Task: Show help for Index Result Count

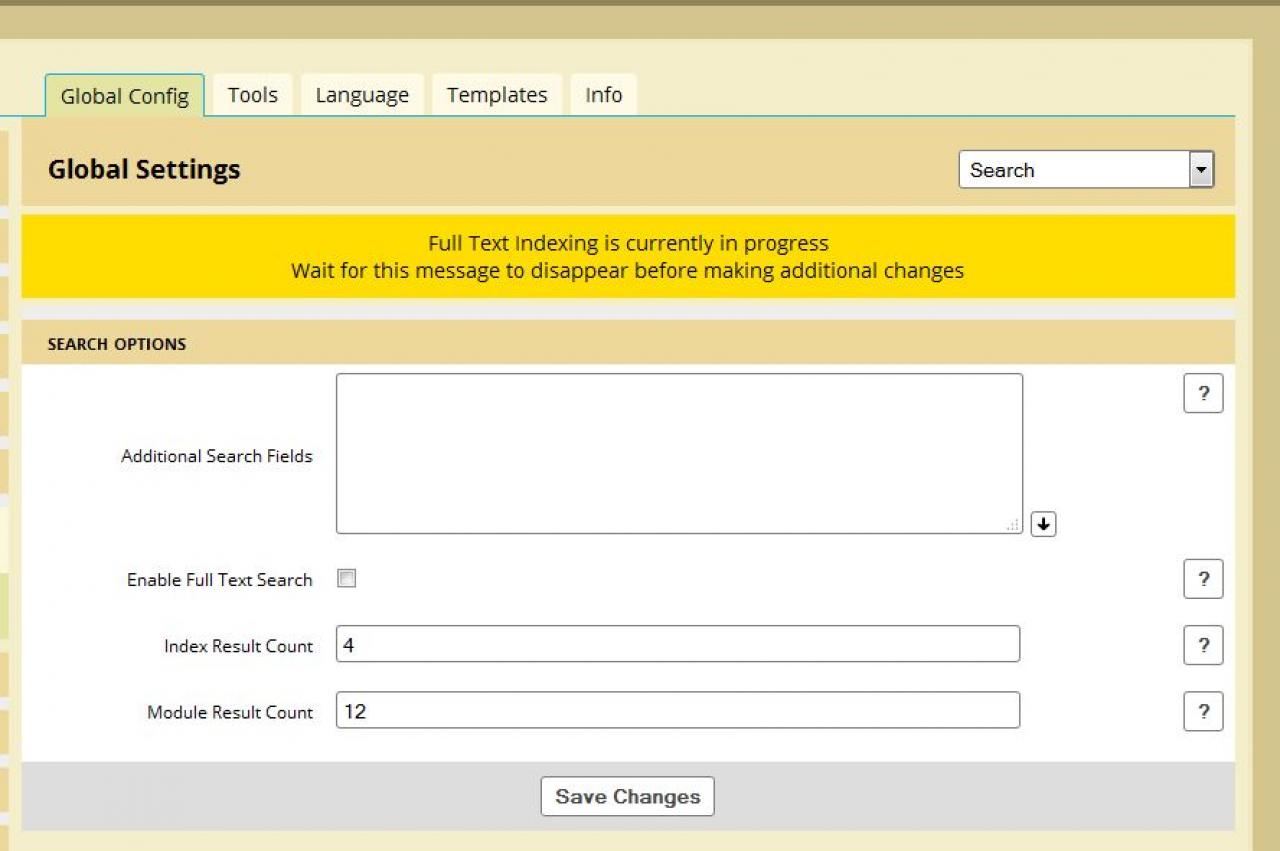Action: click(x=1203, y=646)
